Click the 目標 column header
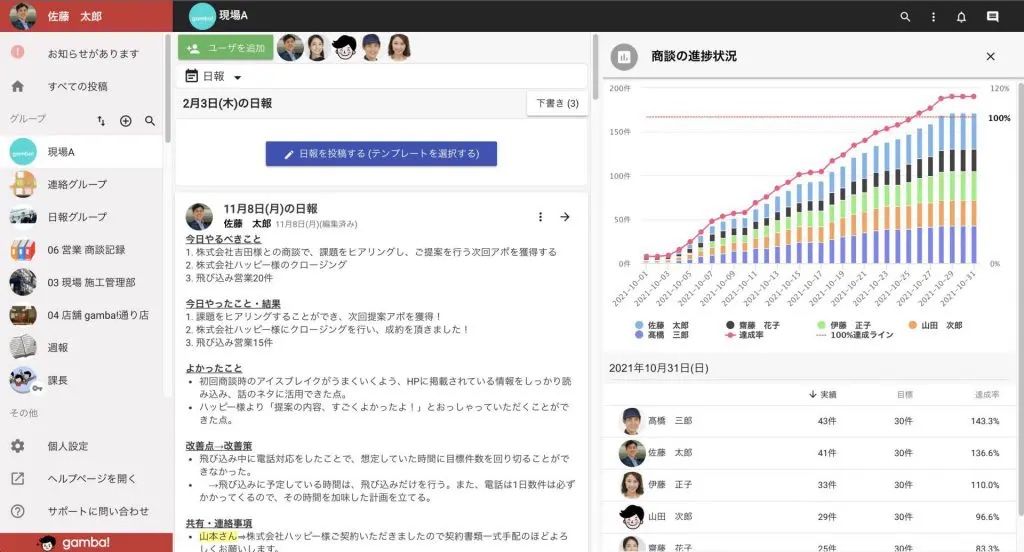The image size is (1024, 552). [904, 395]
